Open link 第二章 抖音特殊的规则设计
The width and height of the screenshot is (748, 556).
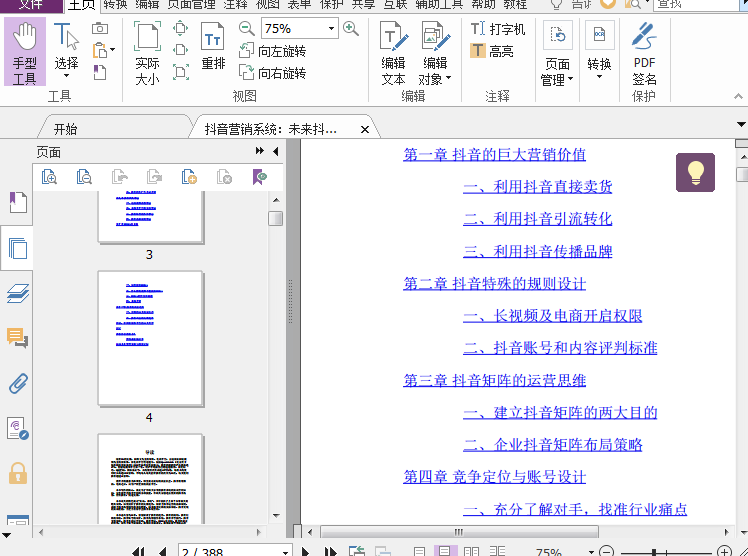(x=494, y=283)
